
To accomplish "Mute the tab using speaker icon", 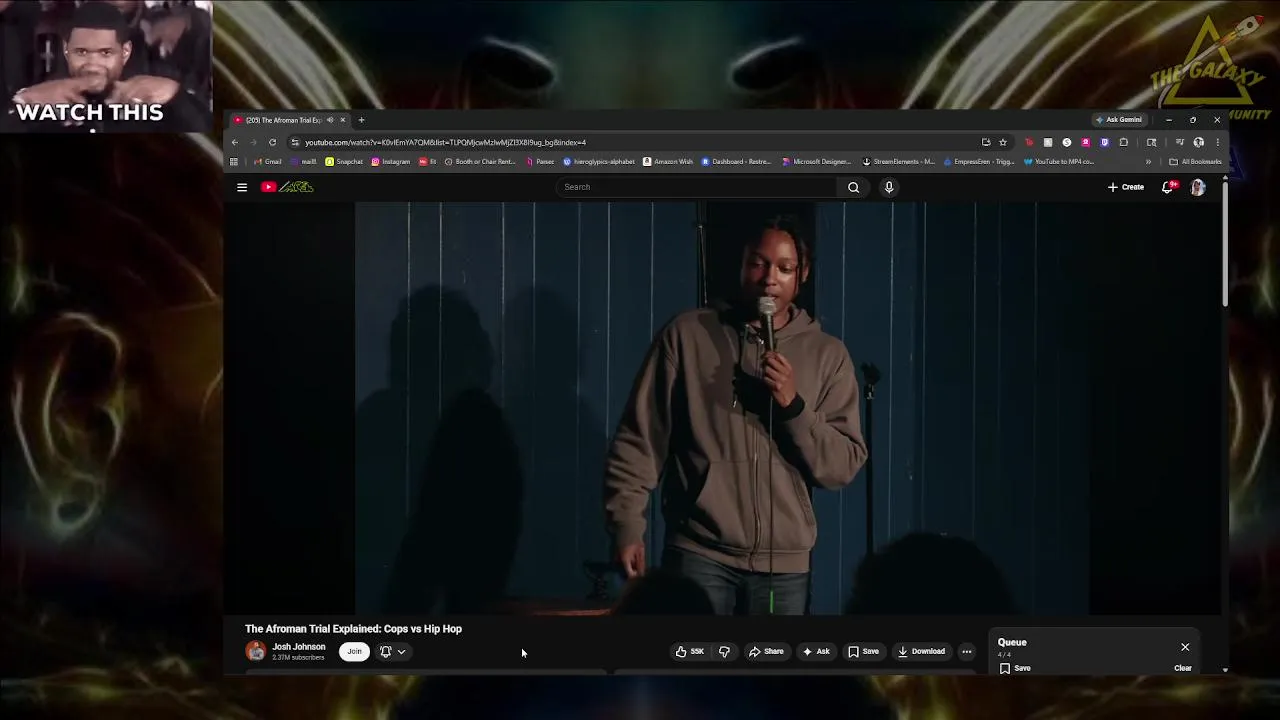I will click(330, 120).
